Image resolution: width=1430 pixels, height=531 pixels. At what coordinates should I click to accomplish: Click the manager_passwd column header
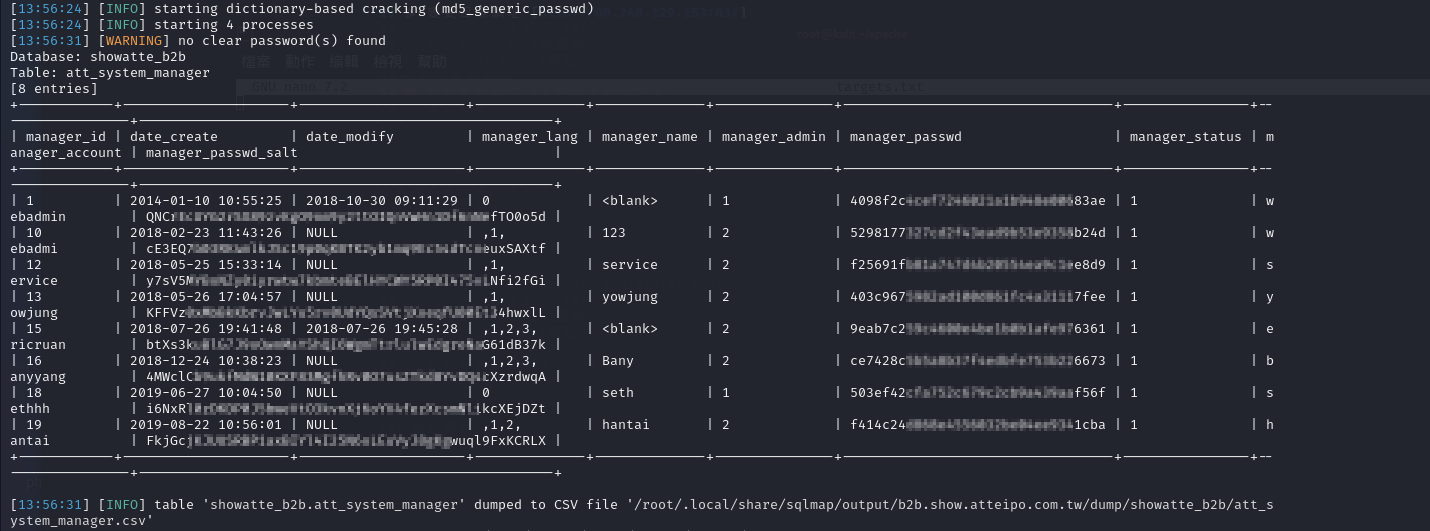click(906, 137)
